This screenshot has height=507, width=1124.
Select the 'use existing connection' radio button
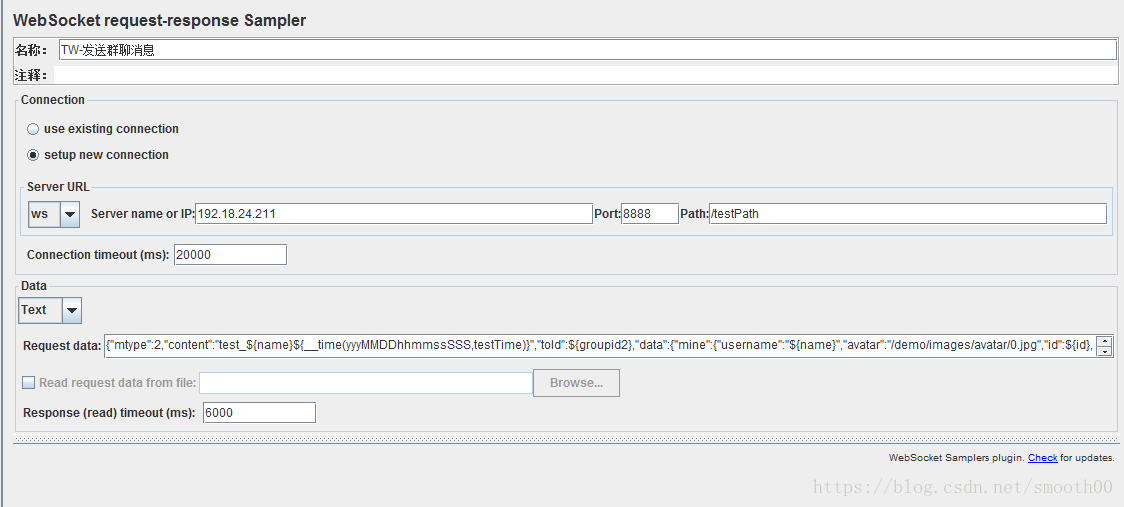(33, 129)
